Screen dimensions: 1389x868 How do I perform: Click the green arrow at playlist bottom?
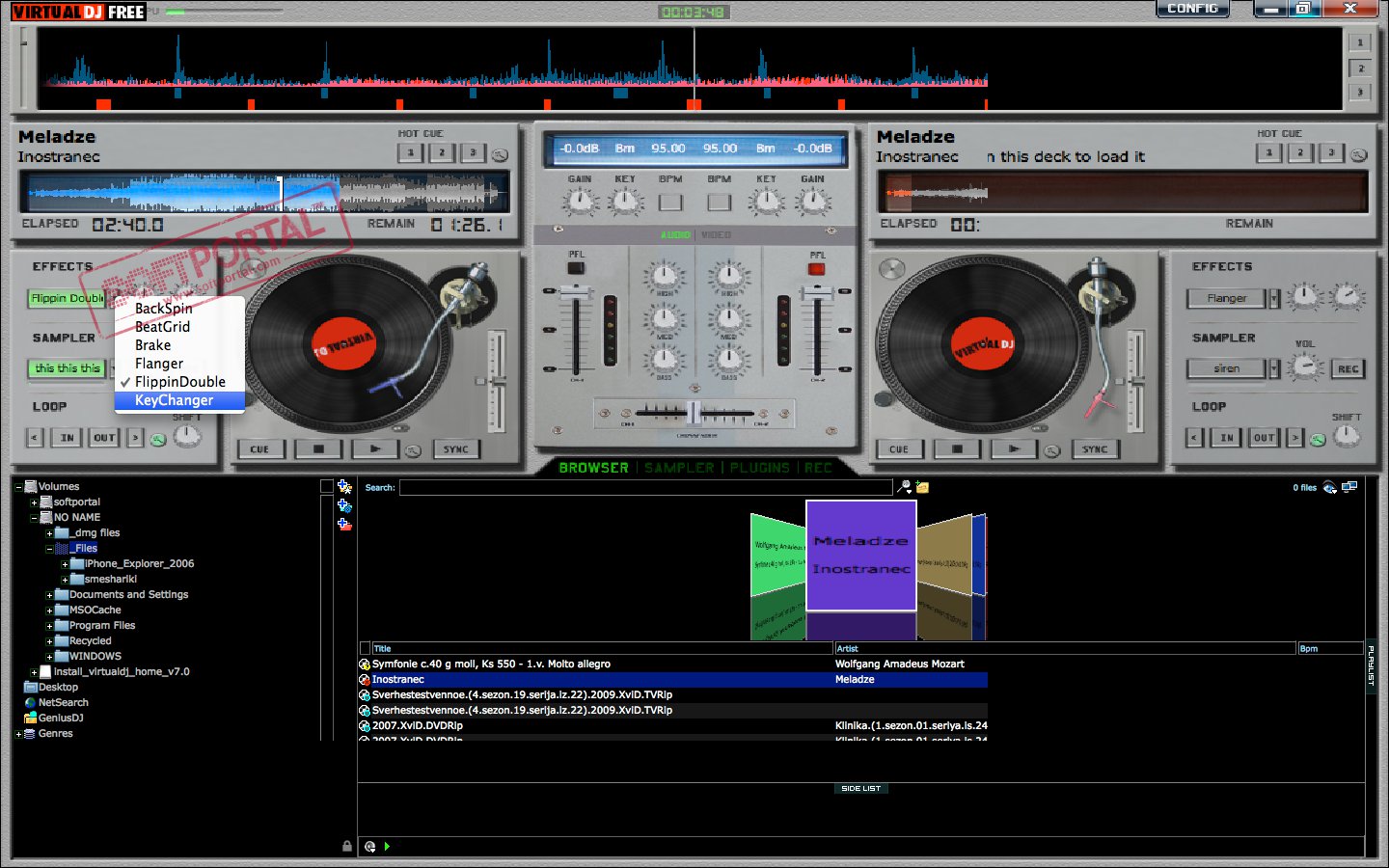387,847
